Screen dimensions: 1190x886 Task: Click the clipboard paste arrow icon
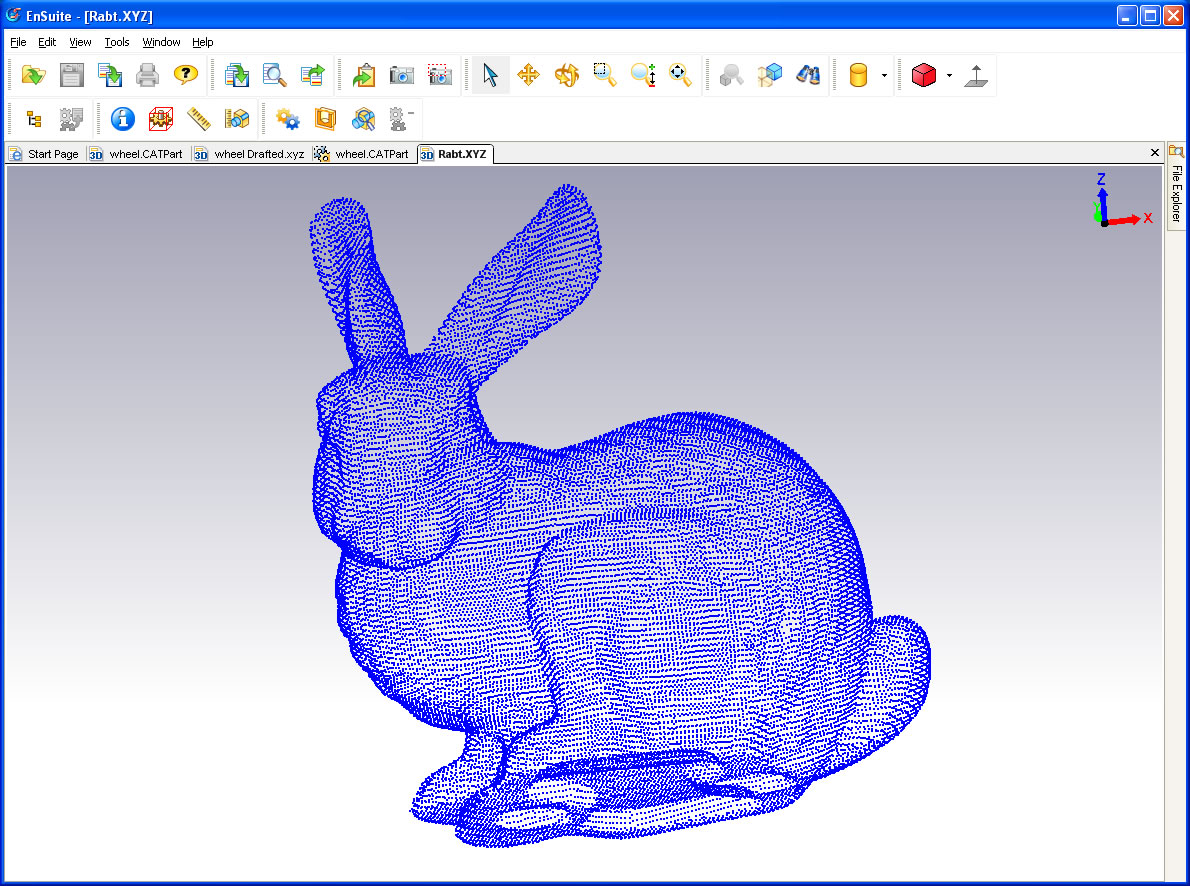[364, 75]
